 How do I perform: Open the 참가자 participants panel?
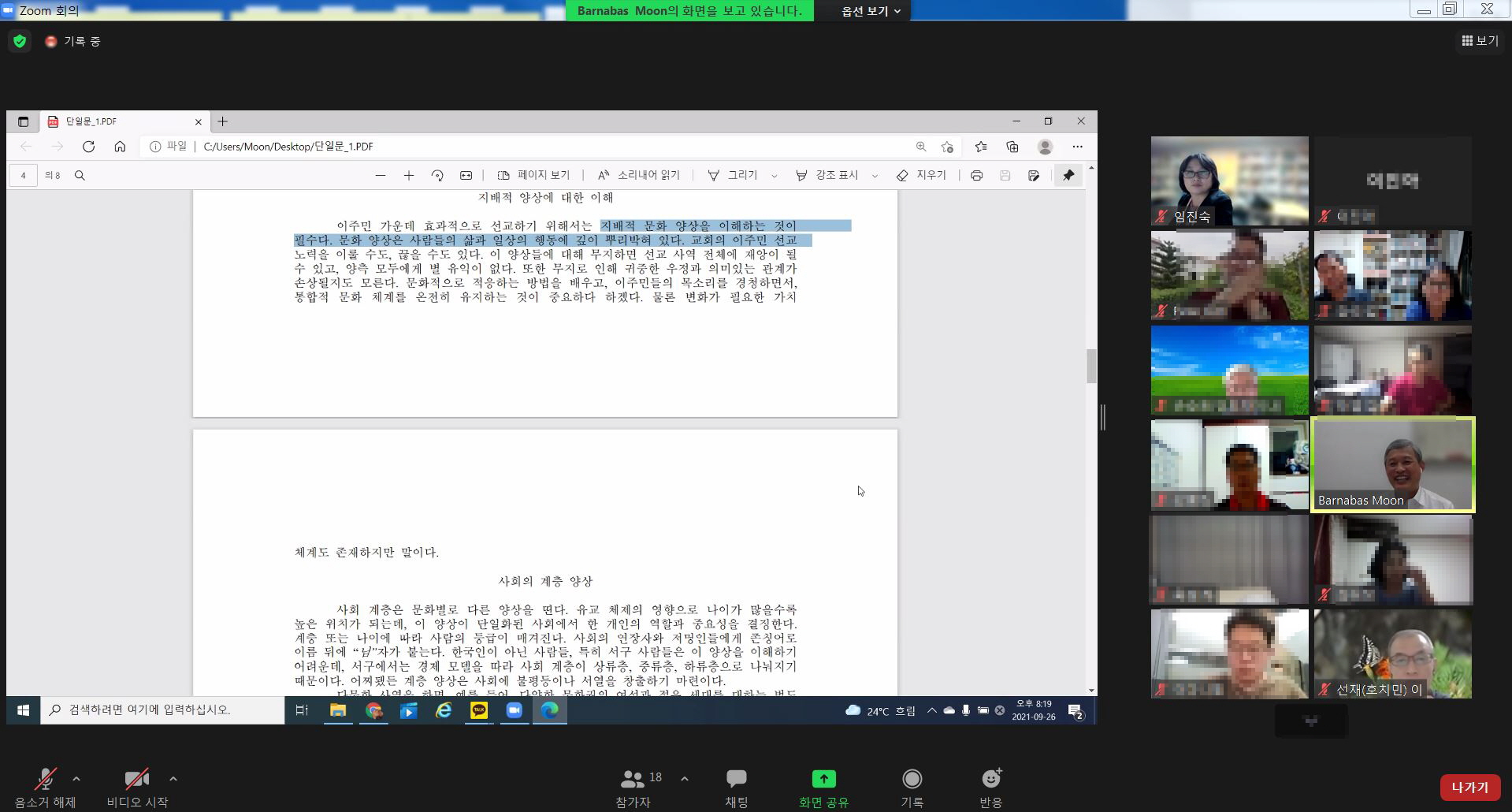pyautogui.click(x=633, y=787)
